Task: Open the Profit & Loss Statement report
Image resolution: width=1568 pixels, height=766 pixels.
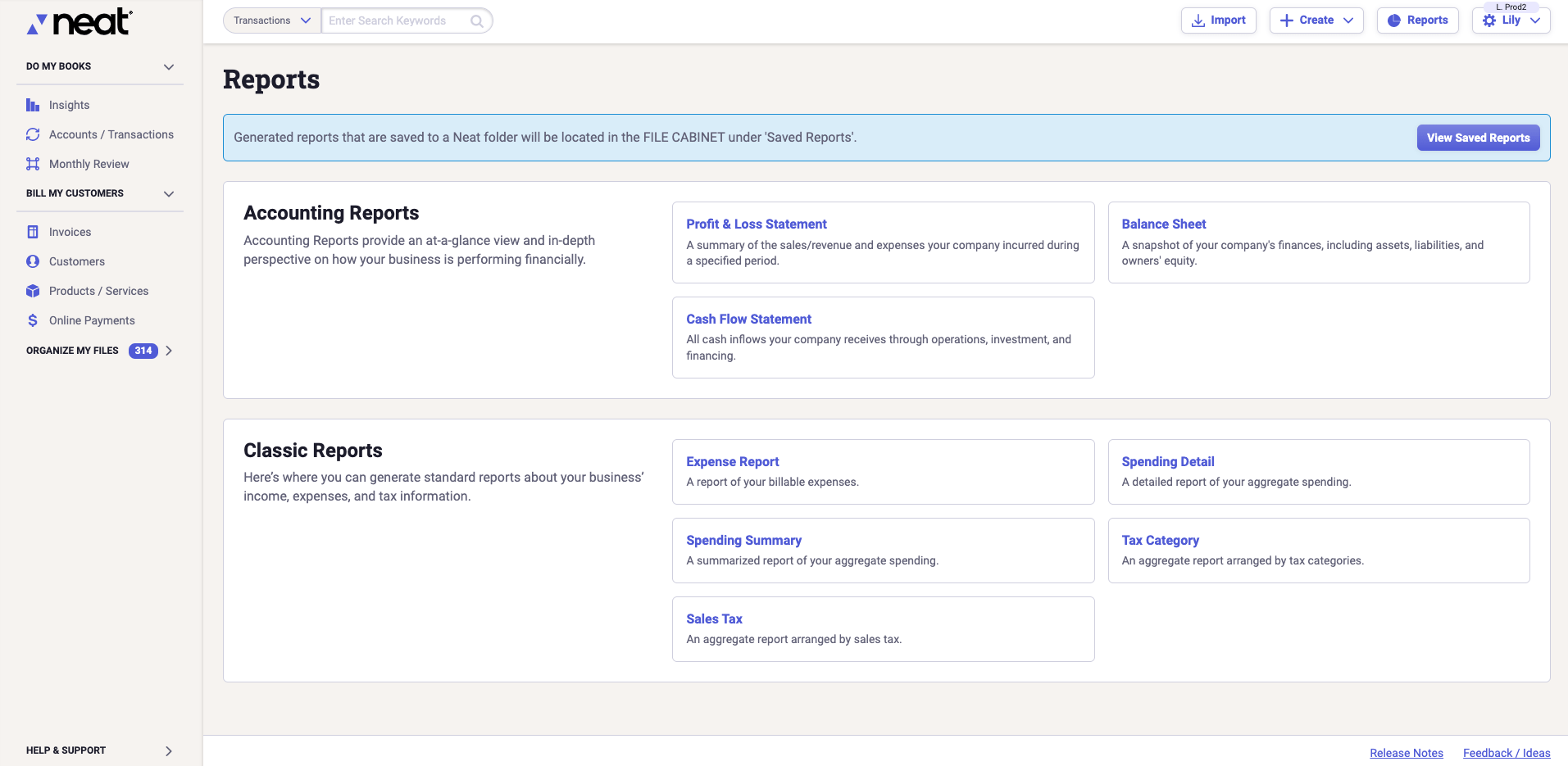Action: tap(756, 224)
